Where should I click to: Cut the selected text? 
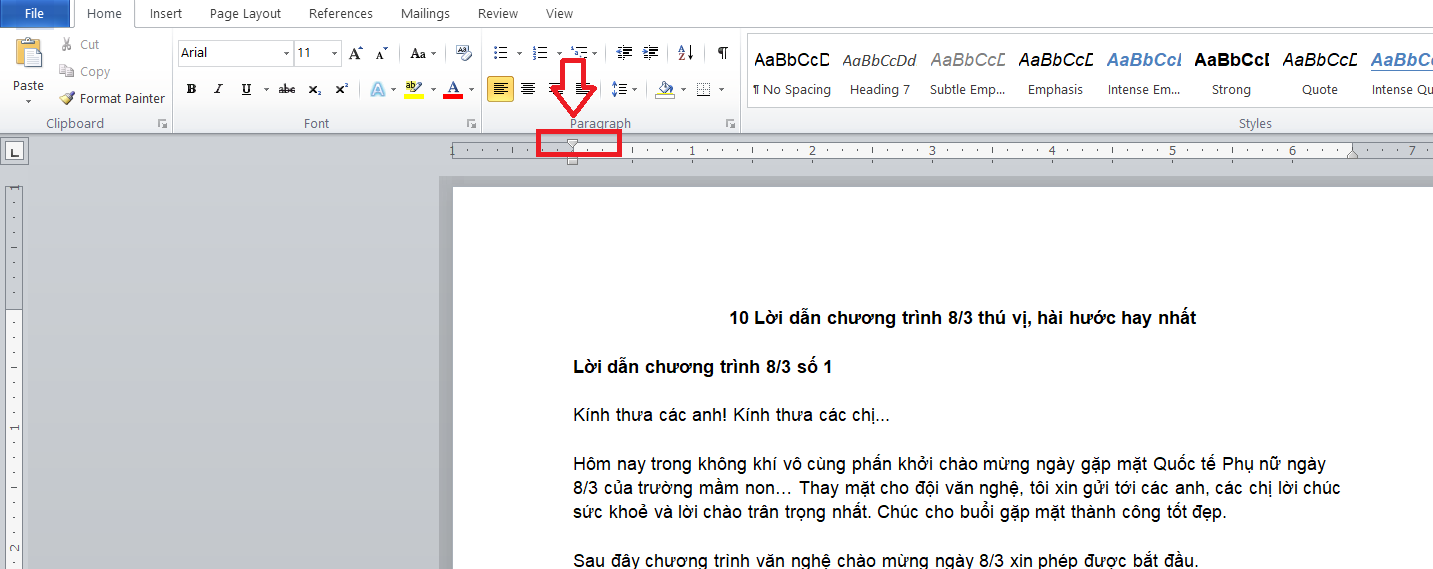coord(79,44)
